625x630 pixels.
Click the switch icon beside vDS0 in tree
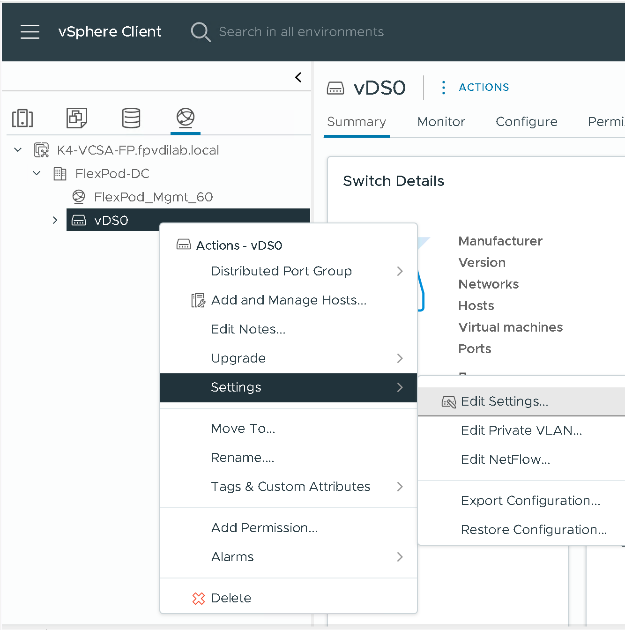(x=79, y=221)
